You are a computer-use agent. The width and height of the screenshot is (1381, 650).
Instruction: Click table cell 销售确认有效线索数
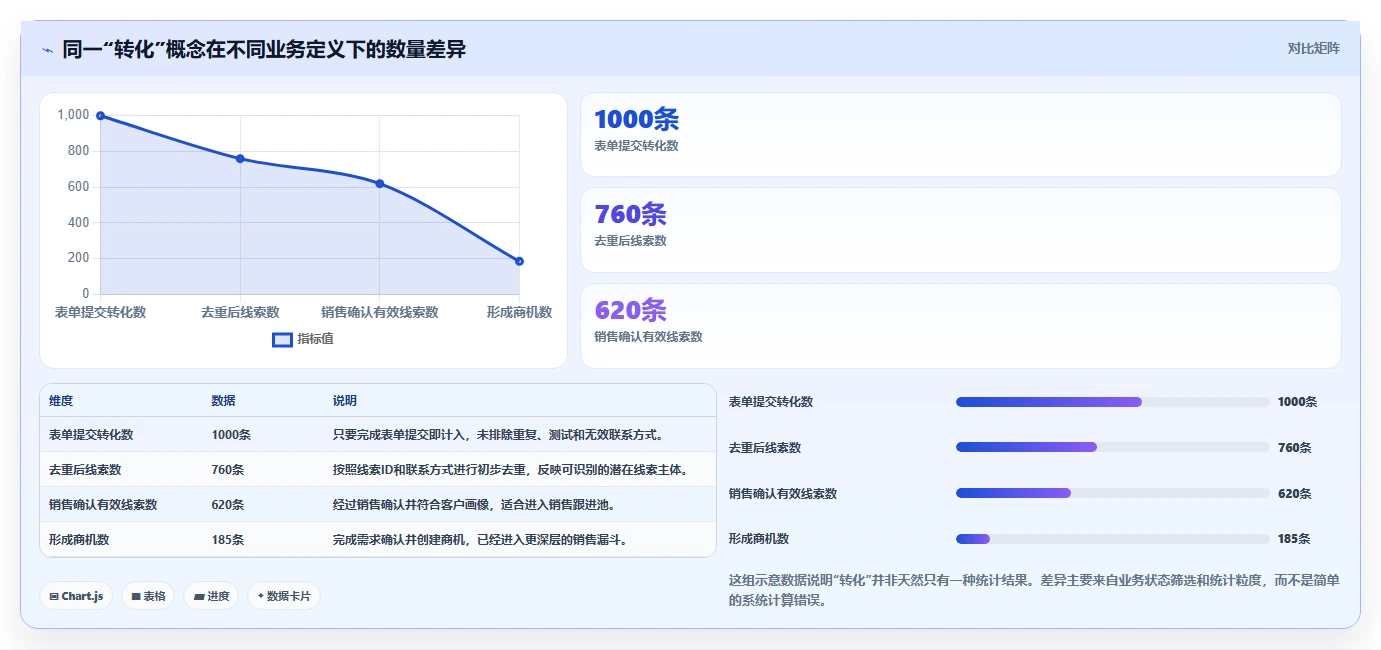point(103,505)
